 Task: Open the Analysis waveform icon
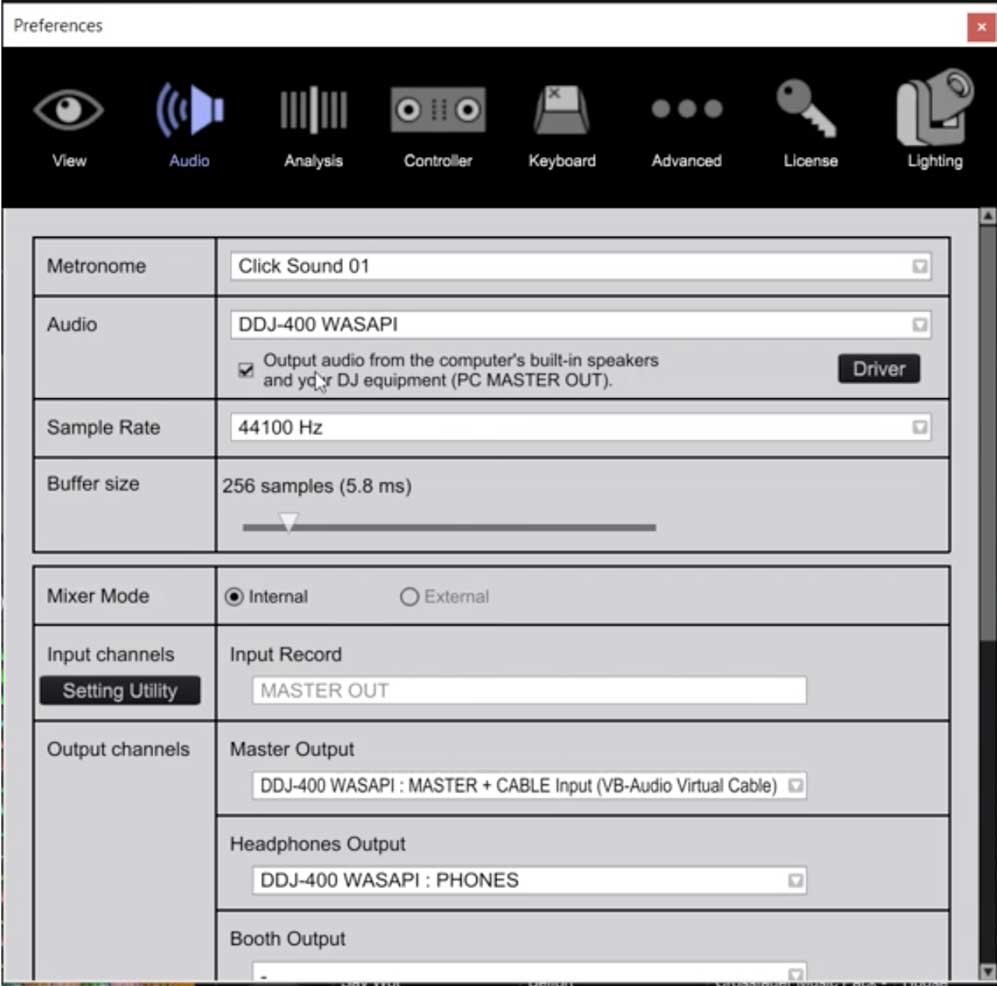(x=313, y=110)
